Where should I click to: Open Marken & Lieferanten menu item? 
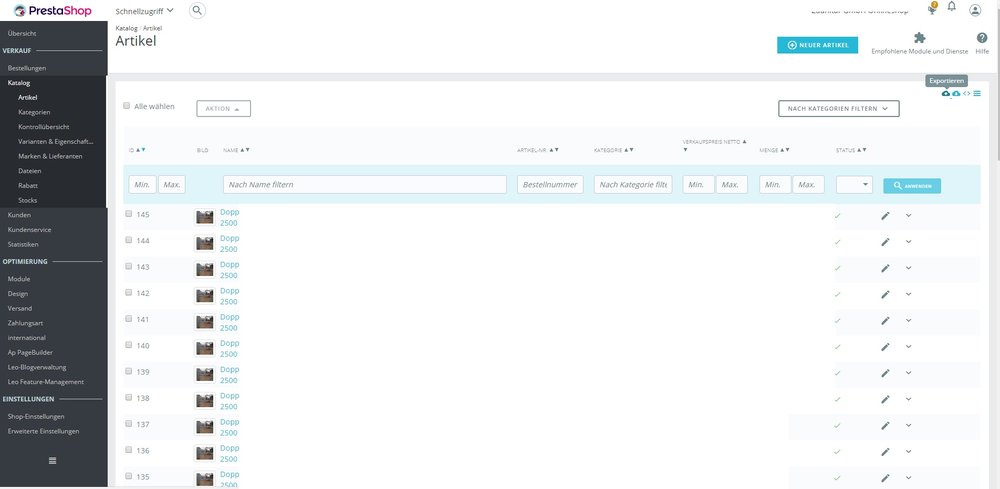tap(50, 156)
